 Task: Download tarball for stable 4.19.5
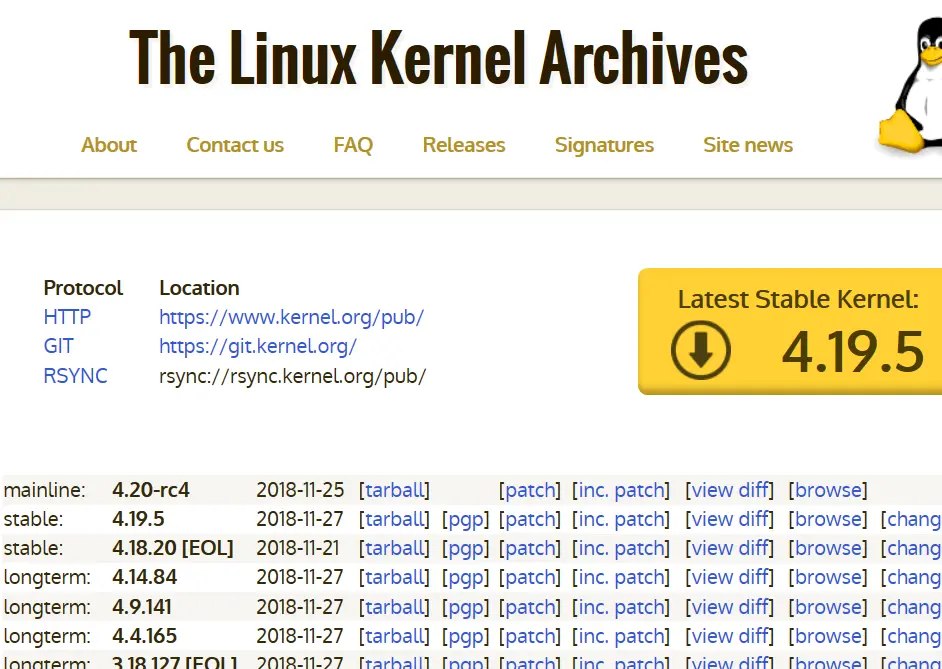pos(395,519)
